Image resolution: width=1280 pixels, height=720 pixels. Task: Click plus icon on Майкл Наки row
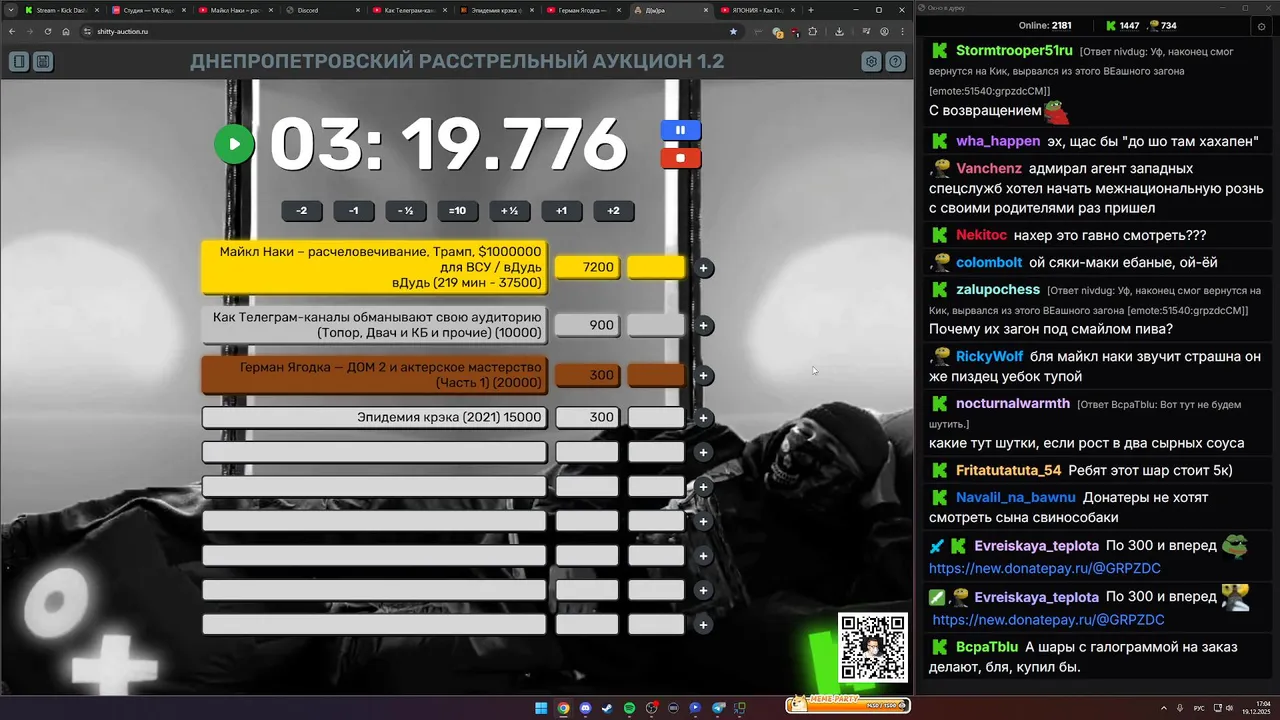click(x=703, y=268)
